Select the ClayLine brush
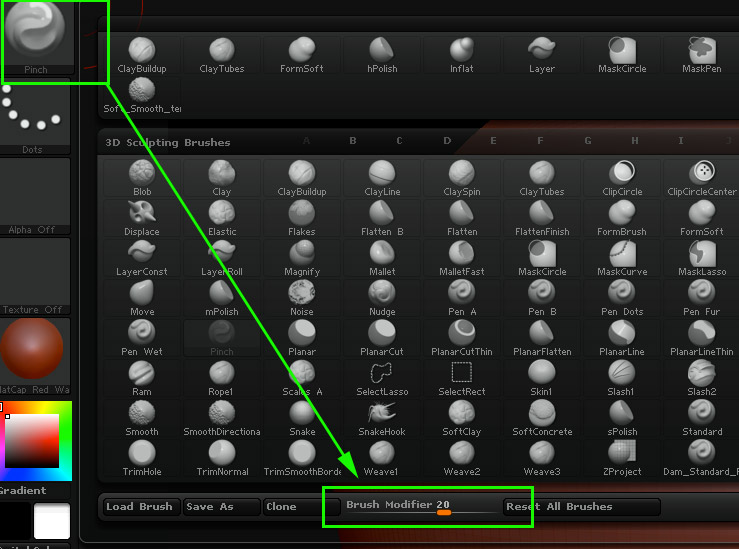739x549 pixels. pyautogui.click(x=382, y=178)
